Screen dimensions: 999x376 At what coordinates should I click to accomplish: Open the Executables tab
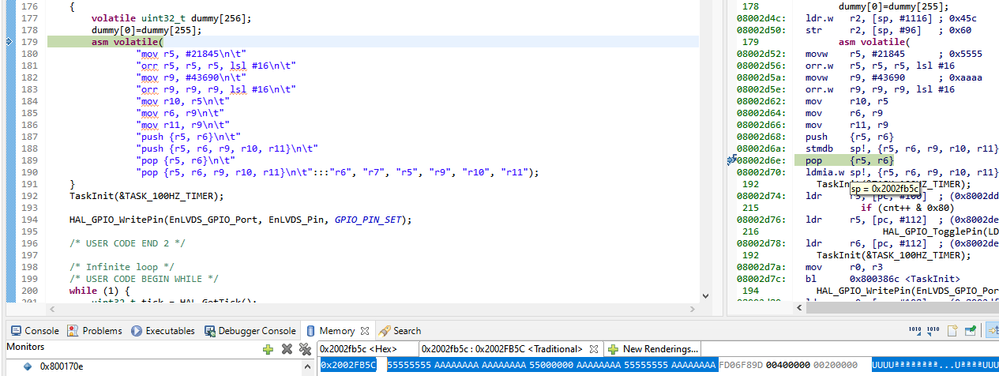163,331
